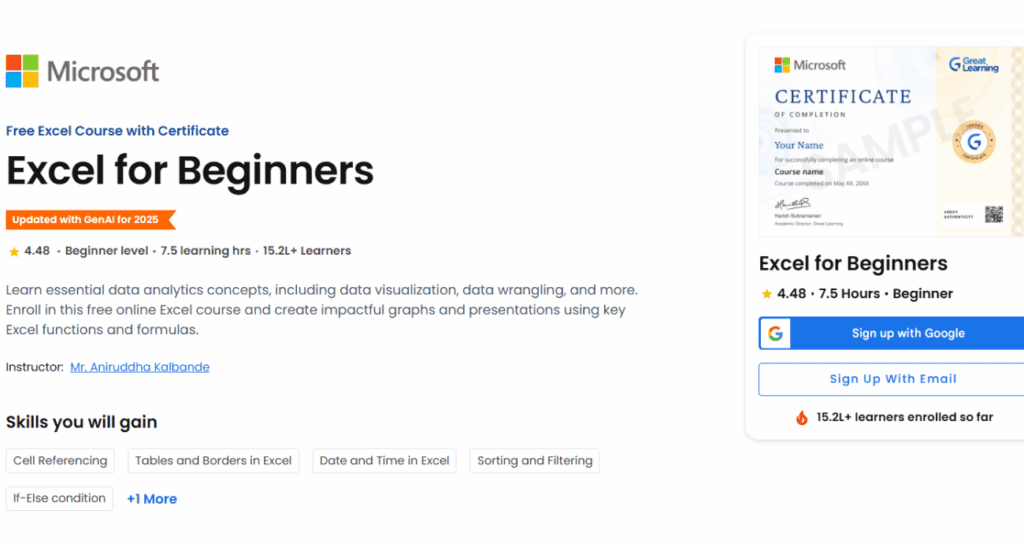The height and width of the screenshot is (544, 1024).
Task: Click the Microsoft logo at page top
Action: [82, 71]
